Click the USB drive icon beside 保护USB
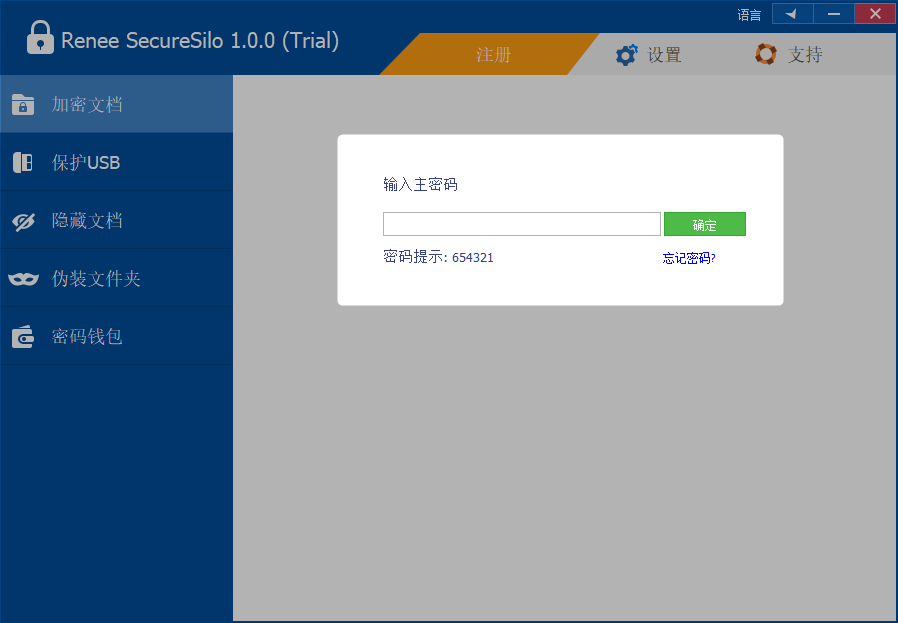This screenshot has height=623, width=898. tap(23, 163)
